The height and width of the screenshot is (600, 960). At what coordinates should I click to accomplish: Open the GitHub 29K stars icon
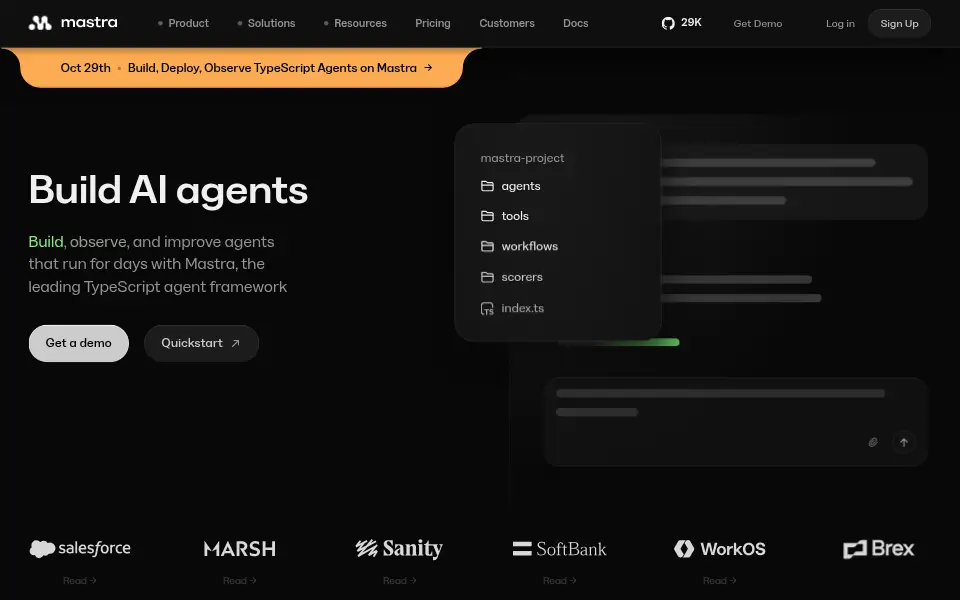coord(668,23)
